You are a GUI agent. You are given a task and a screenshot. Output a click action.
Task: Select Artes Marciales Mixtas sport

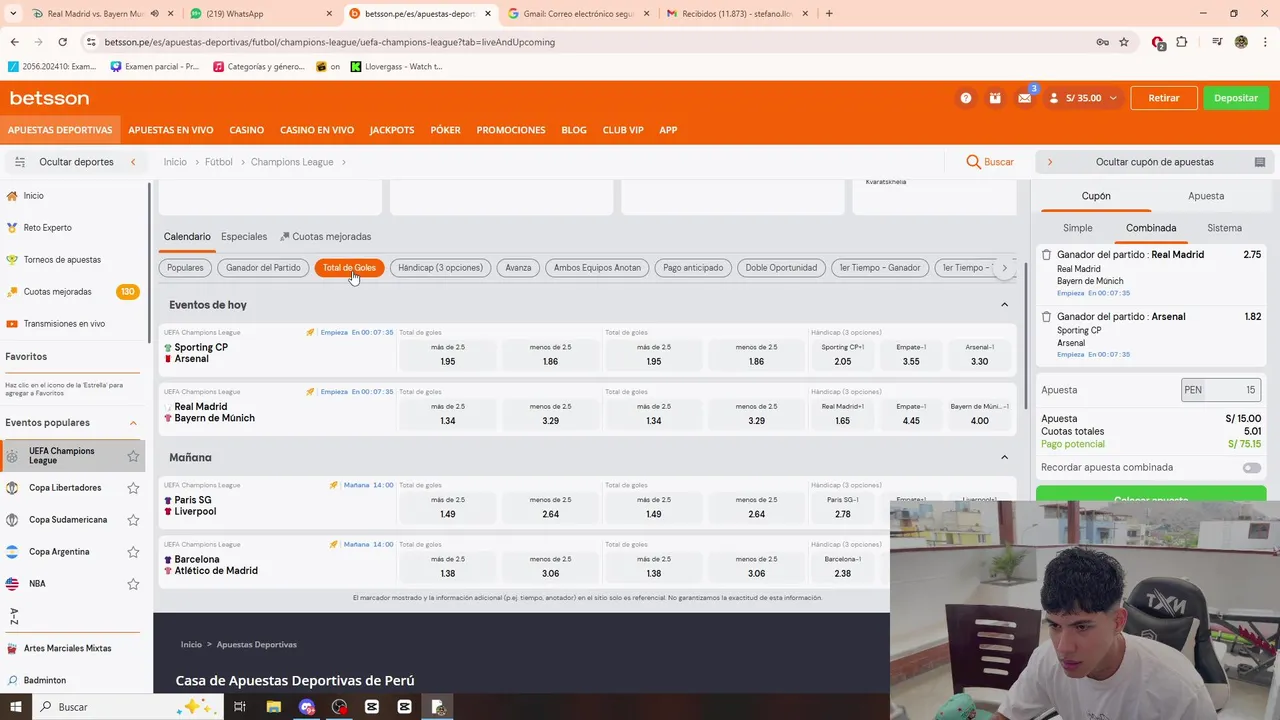(67, 648)
